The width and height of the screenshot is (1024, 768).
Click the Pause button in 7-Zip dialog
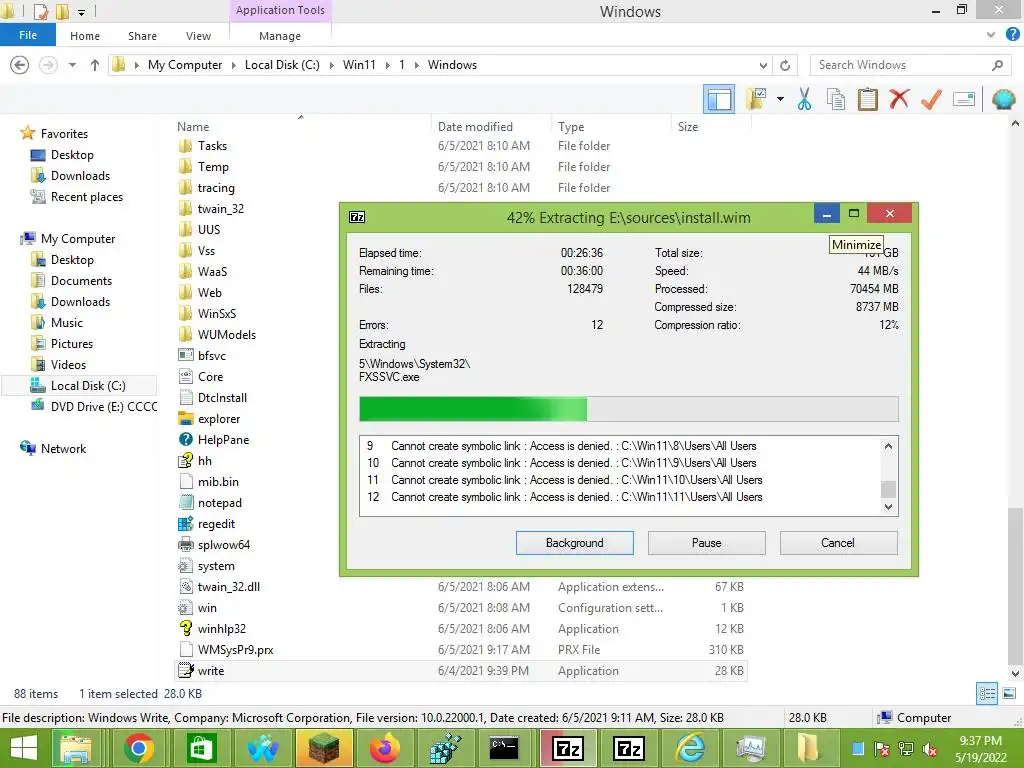pyautogui.click(x=707, y=543)
